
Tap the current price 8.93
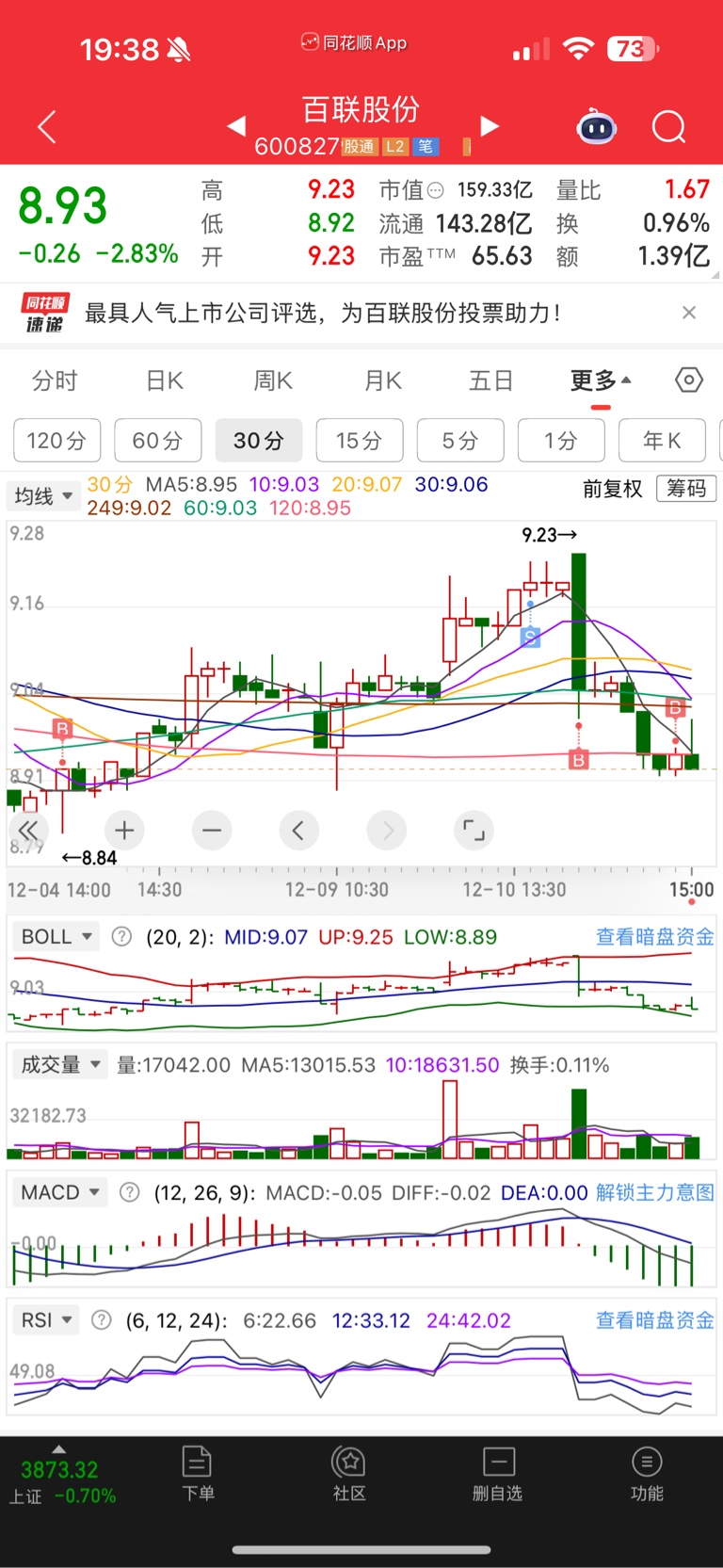(x=63, y=205)
